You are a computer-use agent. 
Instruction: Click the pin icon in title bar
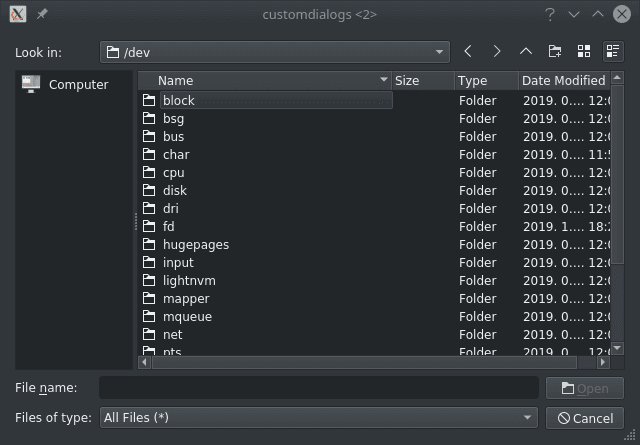click(42, 14)
